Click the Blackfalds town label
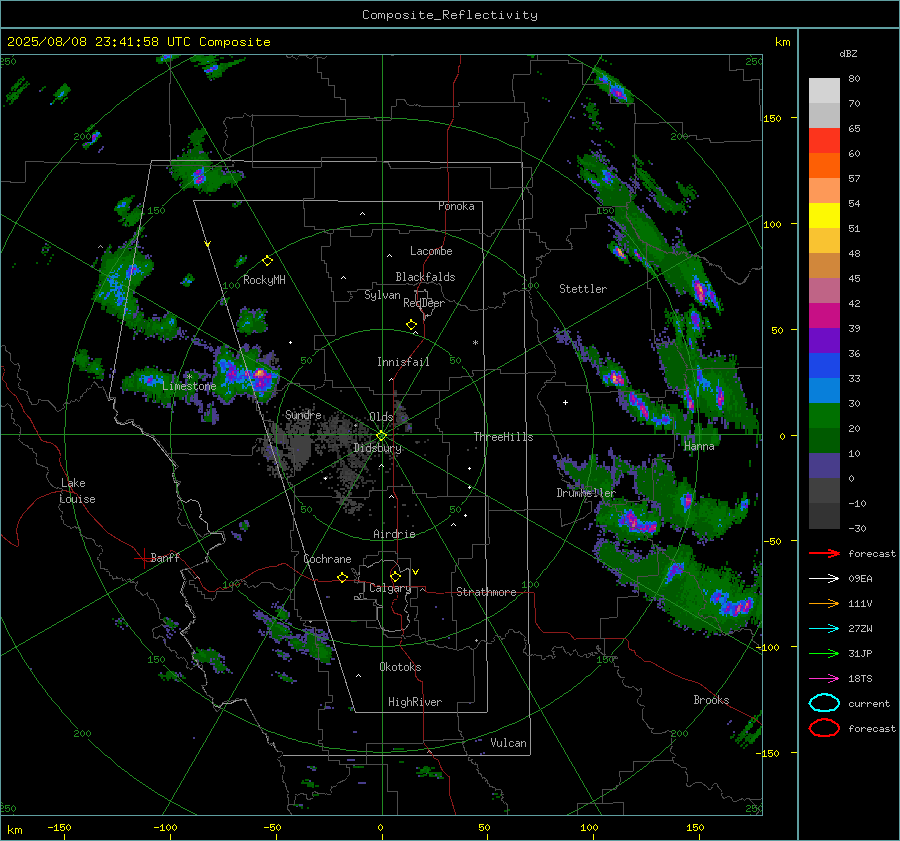The width and height of the screenshot is (900, 841). pyautogui.click(x=425, y=277)
